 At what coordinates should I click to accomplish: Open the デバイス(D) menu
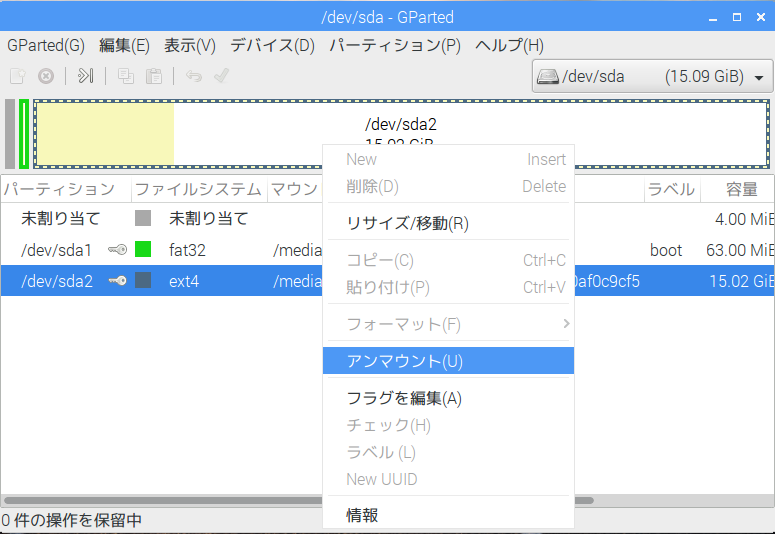coord(272,45)
